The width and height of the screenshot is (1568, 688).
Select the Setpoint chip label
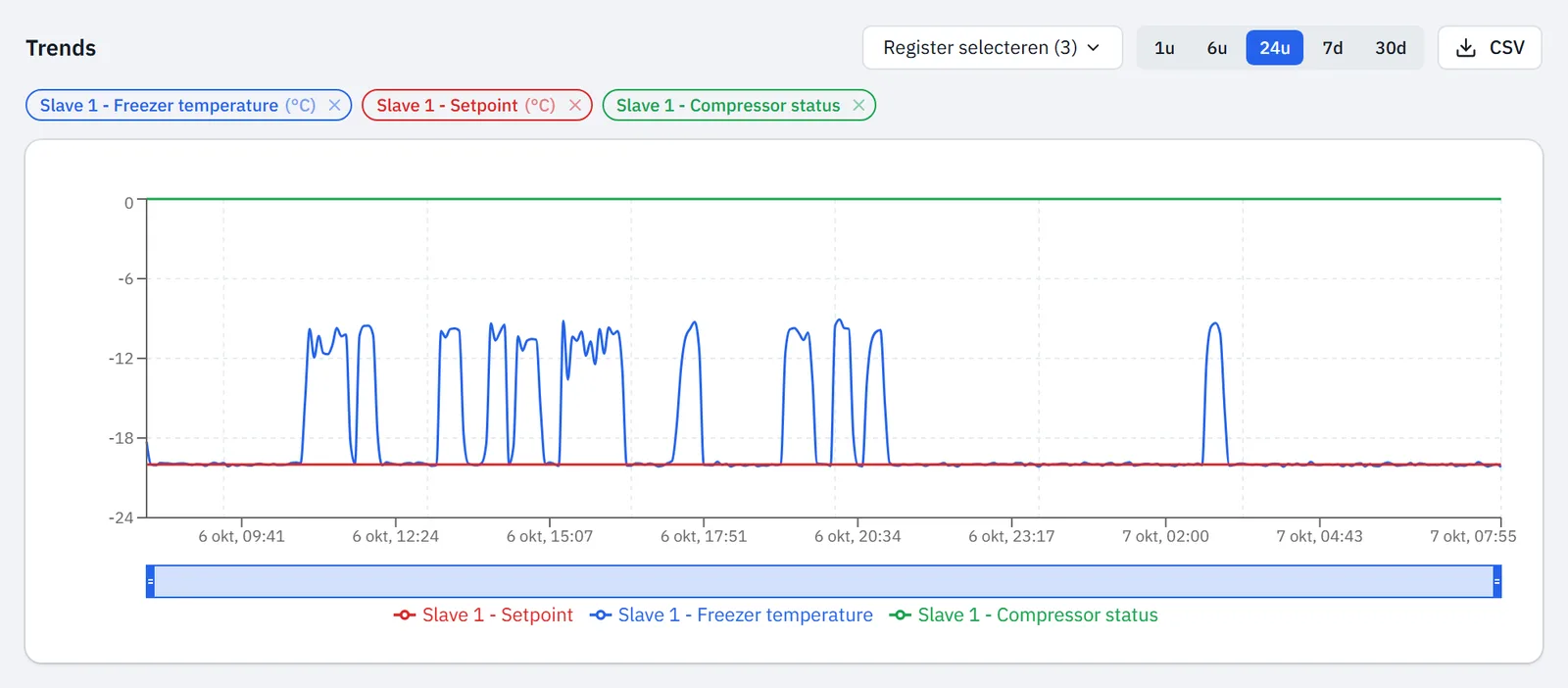(x=465, y=105)
